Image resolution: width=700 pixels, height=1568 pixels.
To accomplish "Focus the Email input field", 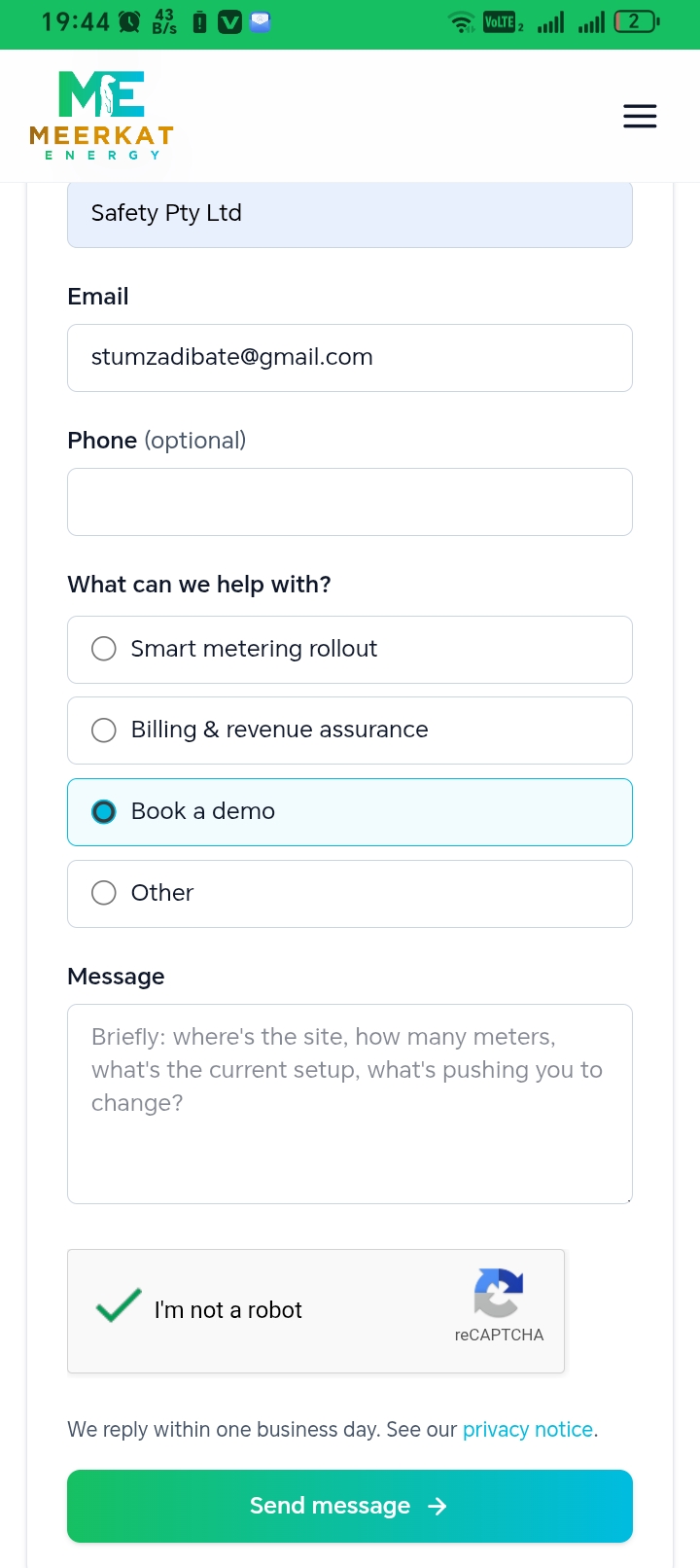I will coord(350,358).
